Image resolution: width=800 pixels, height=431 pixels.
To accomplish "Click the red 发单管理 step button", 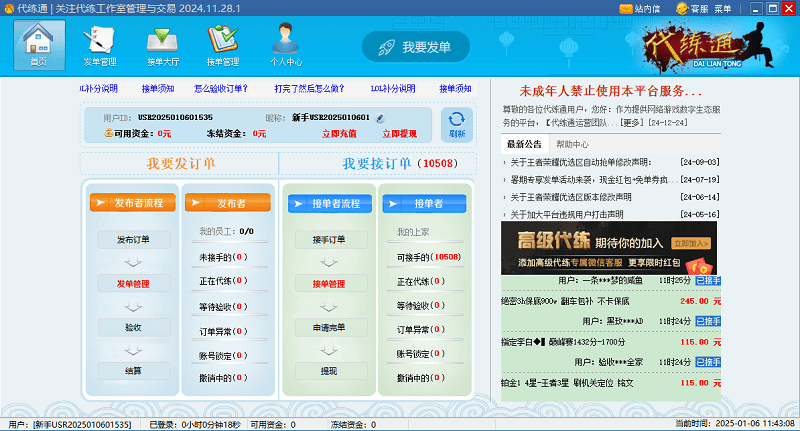I will [x=134, y=284].
